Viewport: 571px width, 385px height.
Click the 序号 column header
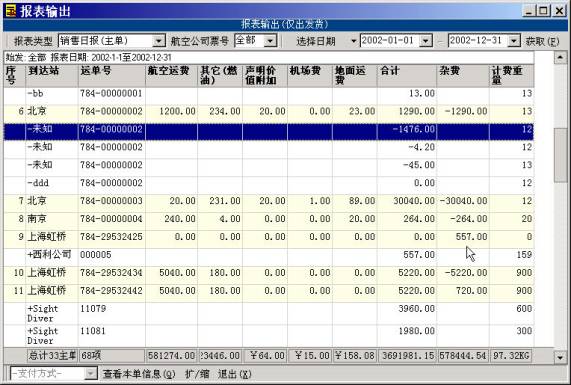[x=15, y=76]
